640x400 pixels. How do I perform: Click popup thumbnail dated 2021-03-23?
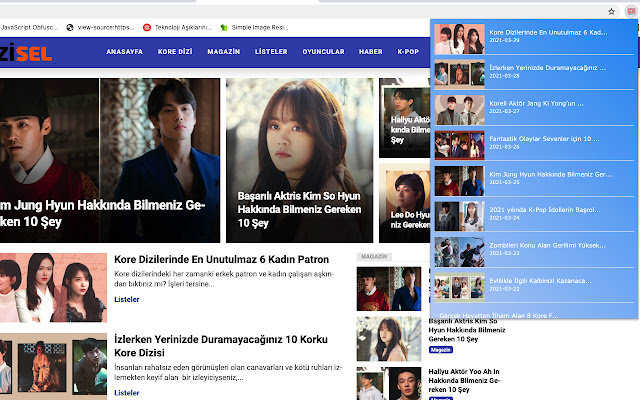click(x=460, y=252)
